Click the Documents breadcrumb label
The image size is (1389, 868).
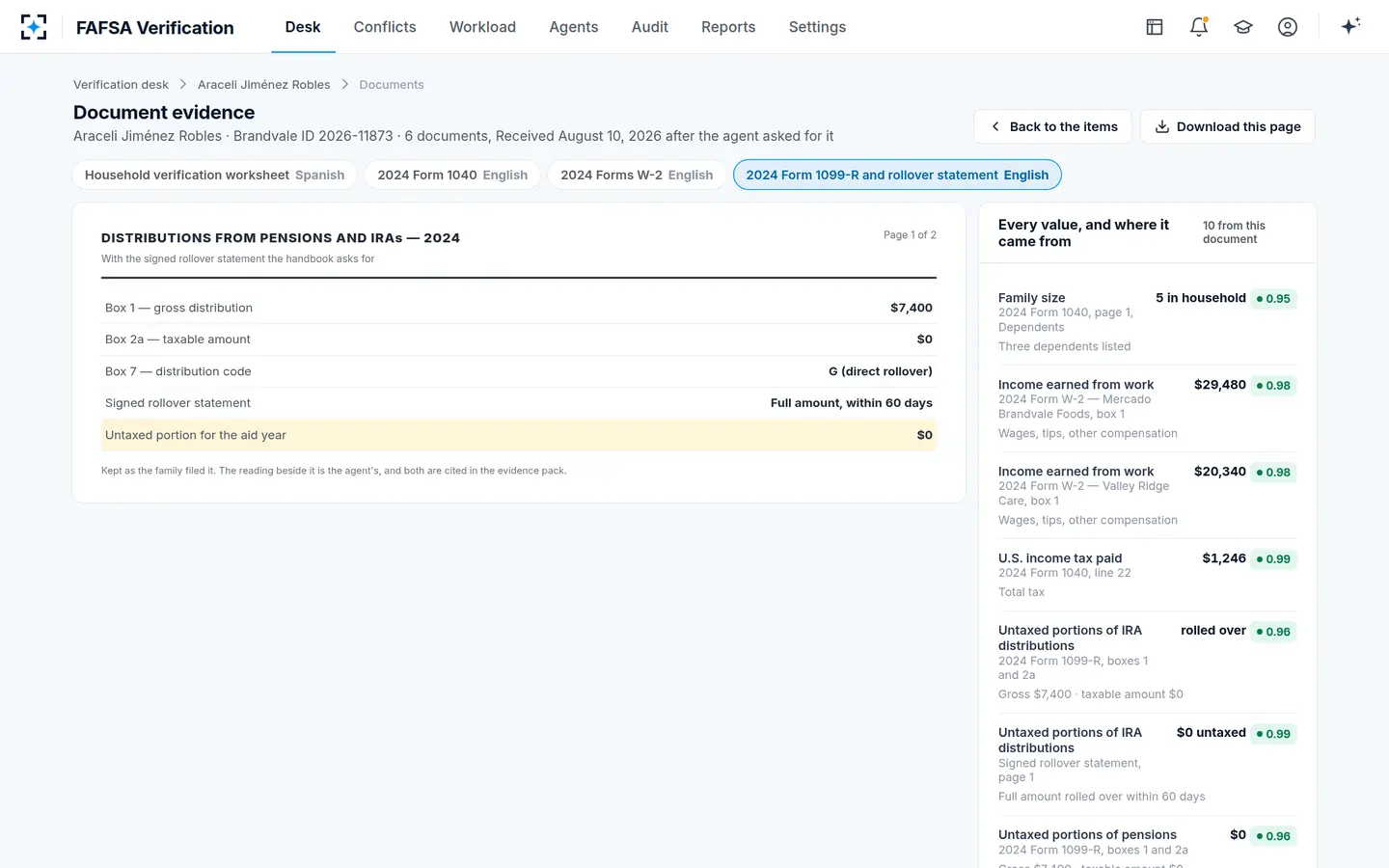tap(392, 85)
